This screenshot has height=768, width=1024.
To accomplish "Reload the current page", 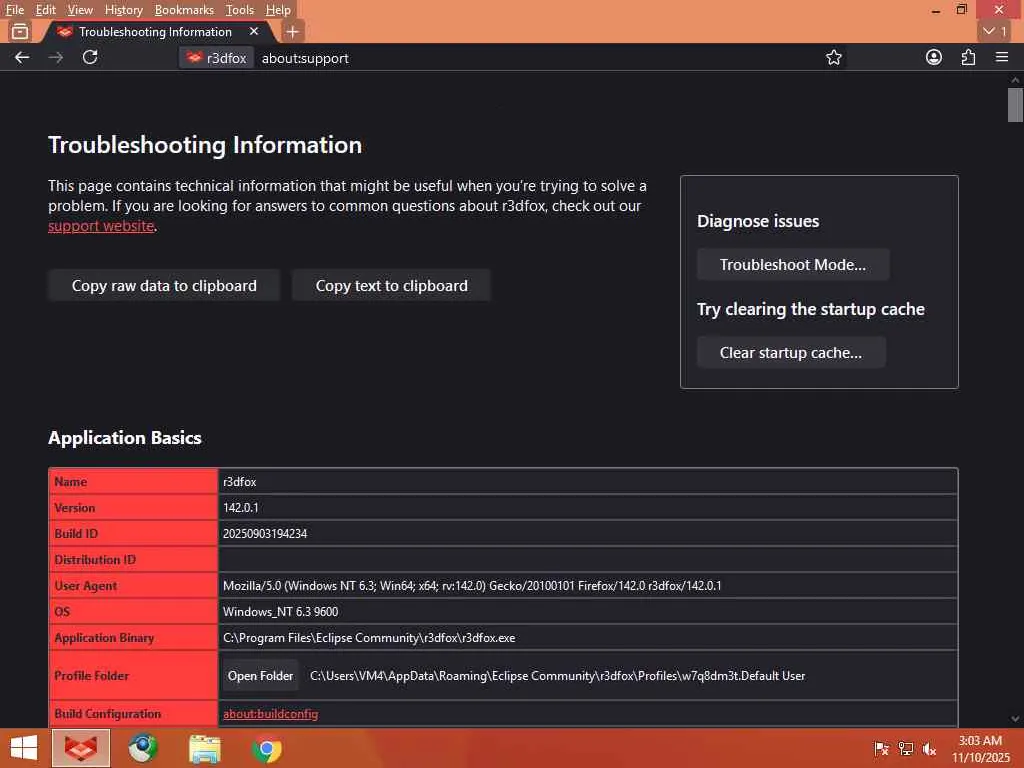I will coord(90,57).
